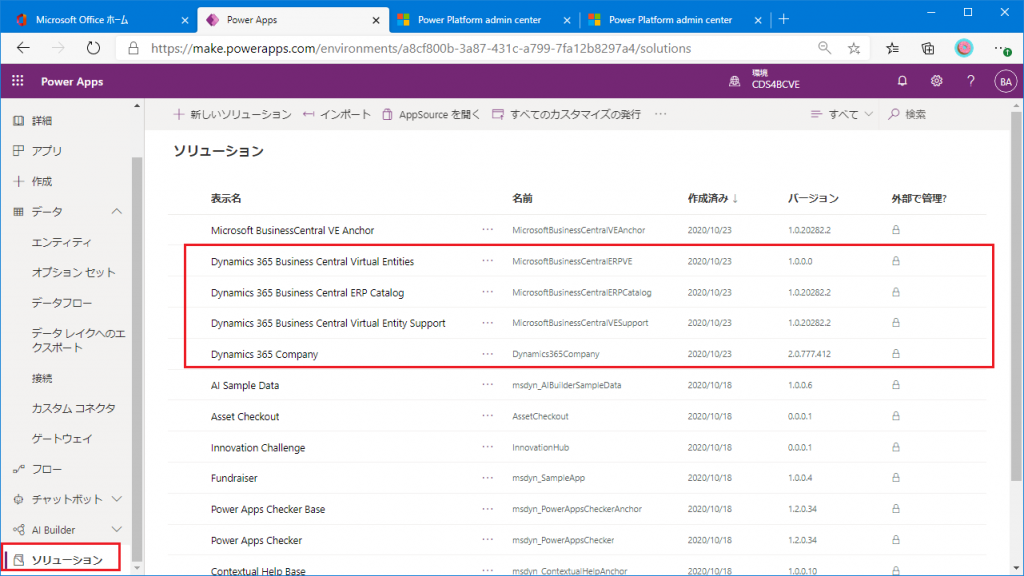Switch to second Power Platform admin center tab
Screen dimensions: 1024x576
(x=671, y=20)
